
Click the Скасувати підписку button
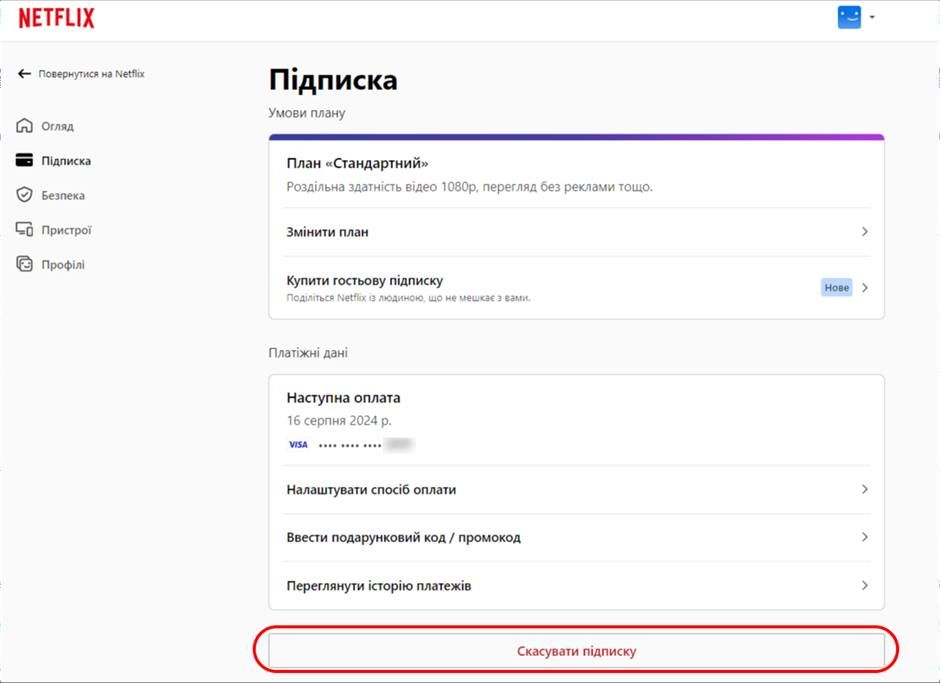pyautogui.click(x=577, y=650)
